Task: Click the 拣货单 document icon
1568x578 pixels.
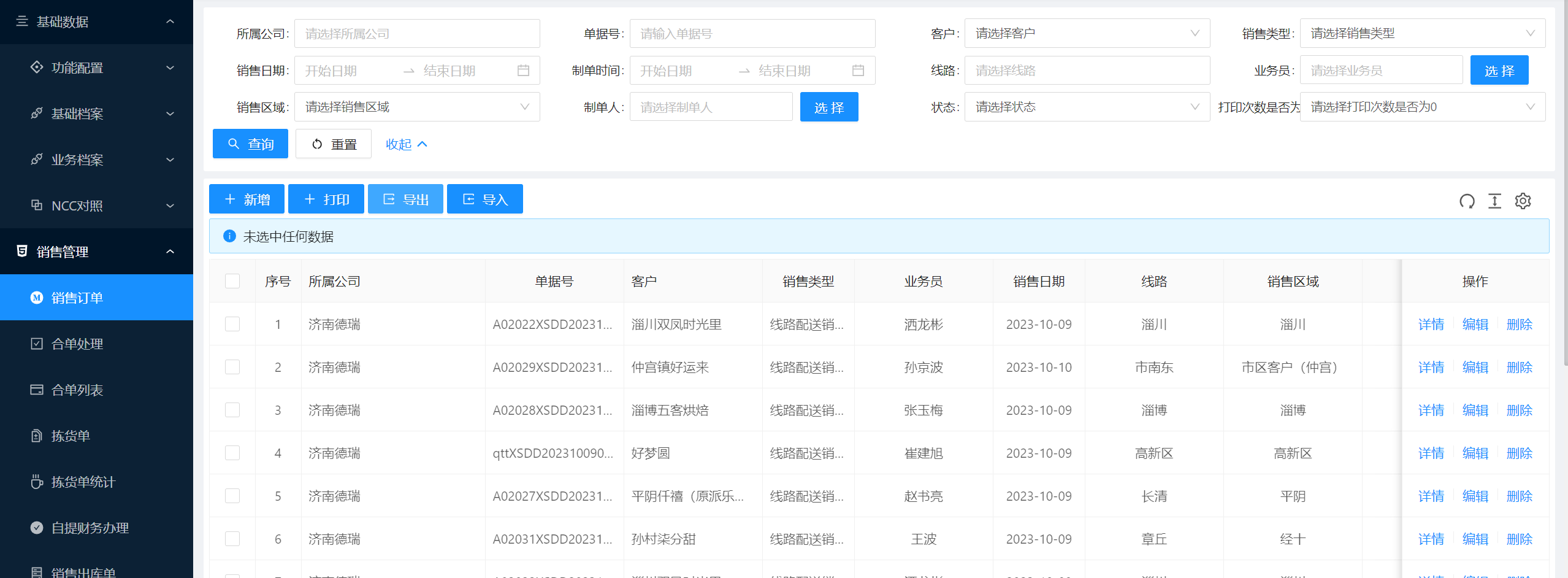Action: click(37, 436)
